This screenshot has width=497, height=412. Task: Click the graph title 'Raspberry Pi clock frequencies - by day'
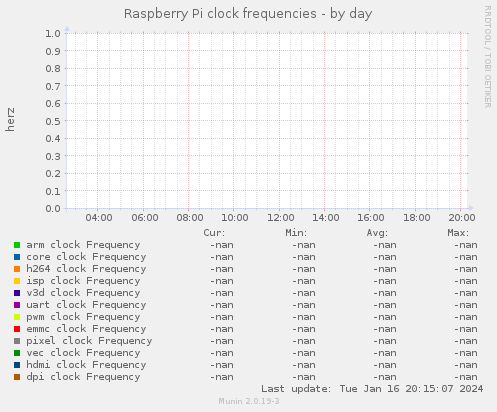[x=248, y=14]
